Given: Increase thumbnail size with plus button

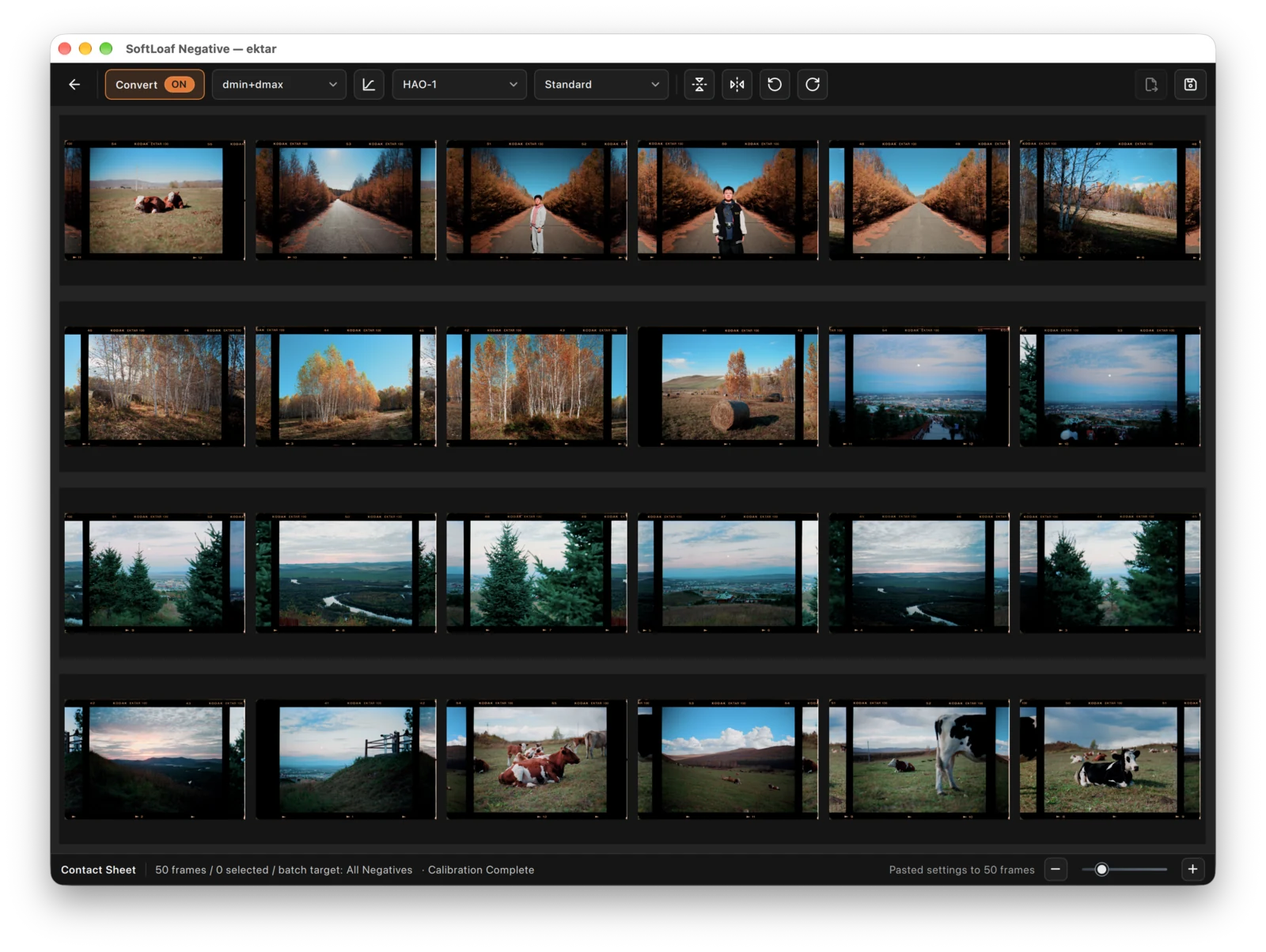Looking at the screenshot, I should pos(1192,869).
